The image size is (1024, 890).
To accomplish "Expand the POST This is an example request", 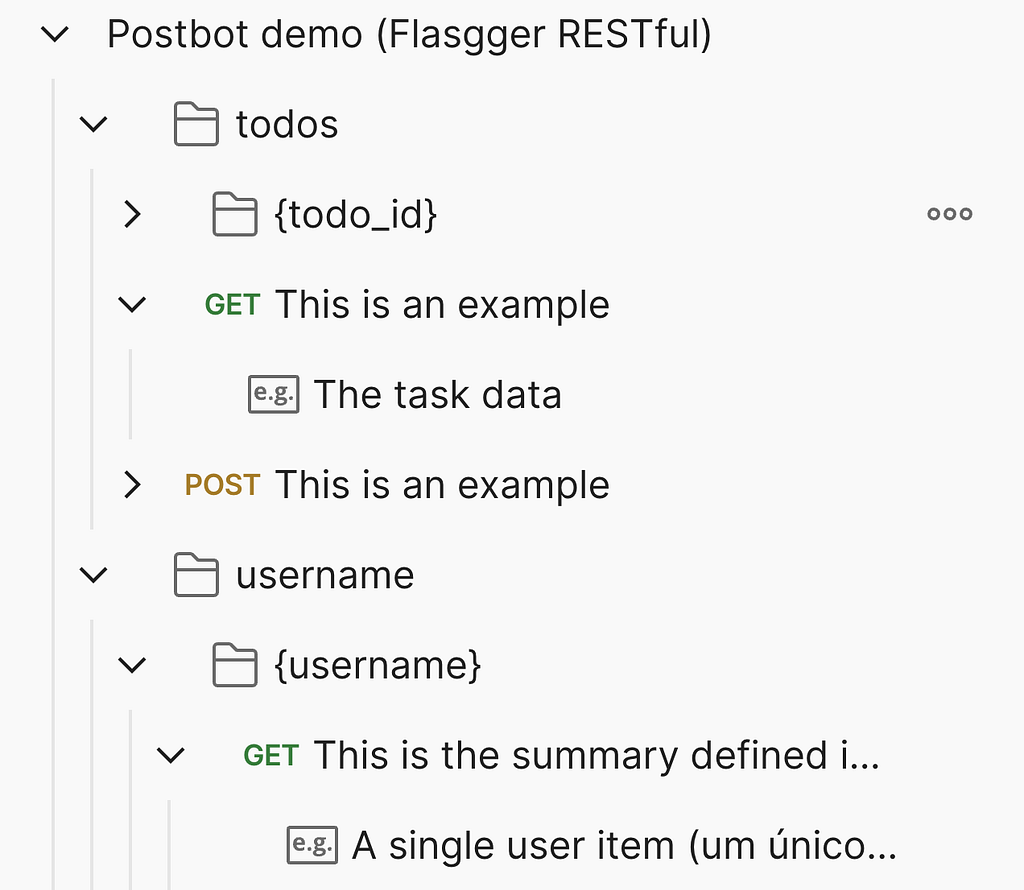I will coord(133,485).
